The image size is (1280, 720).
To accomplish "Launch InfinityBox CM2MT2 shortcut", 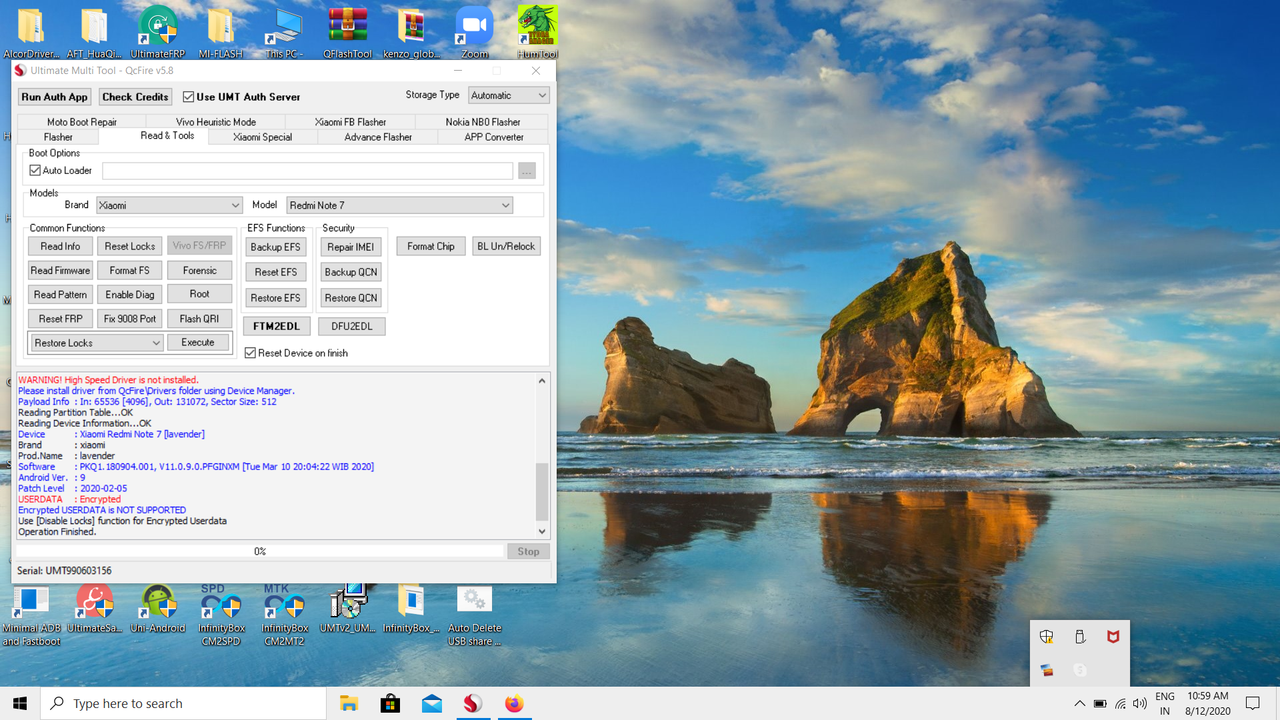I will 285,615.
